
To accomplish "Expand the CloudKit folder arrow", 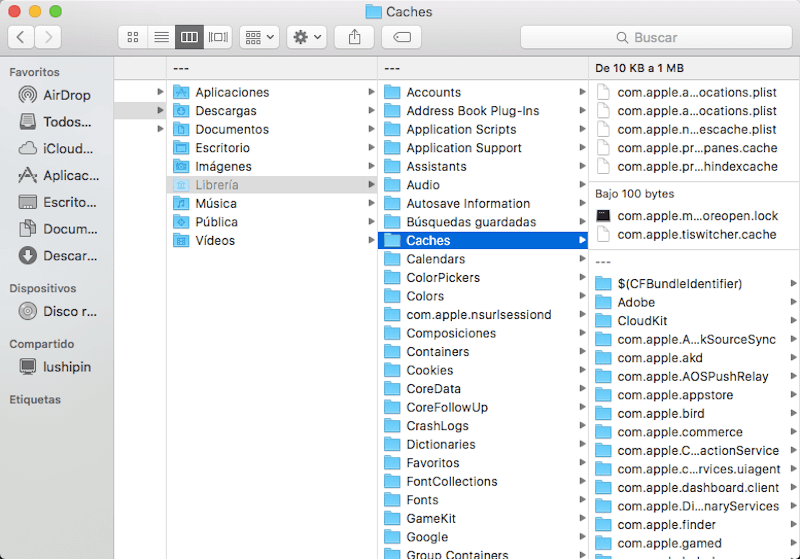I will 793,320.
